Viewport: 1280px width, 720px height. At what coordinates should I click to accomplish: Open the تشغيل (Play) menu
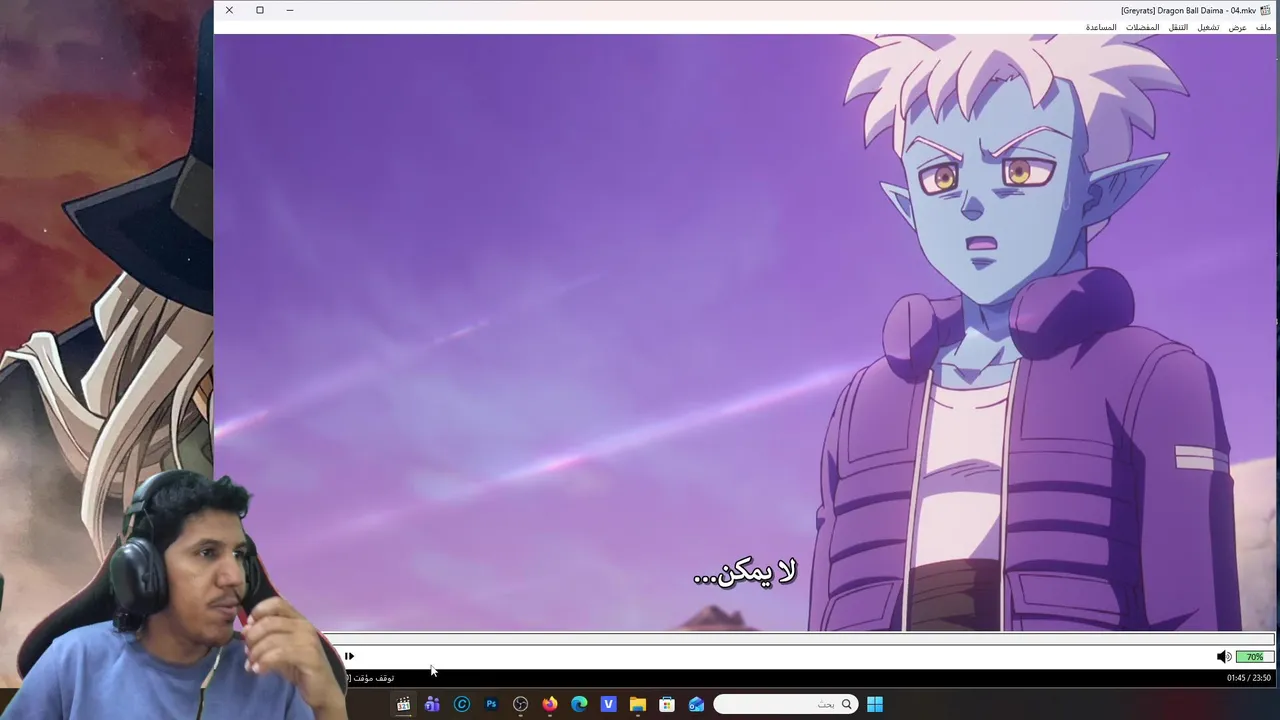click(x=1208, y=27)
